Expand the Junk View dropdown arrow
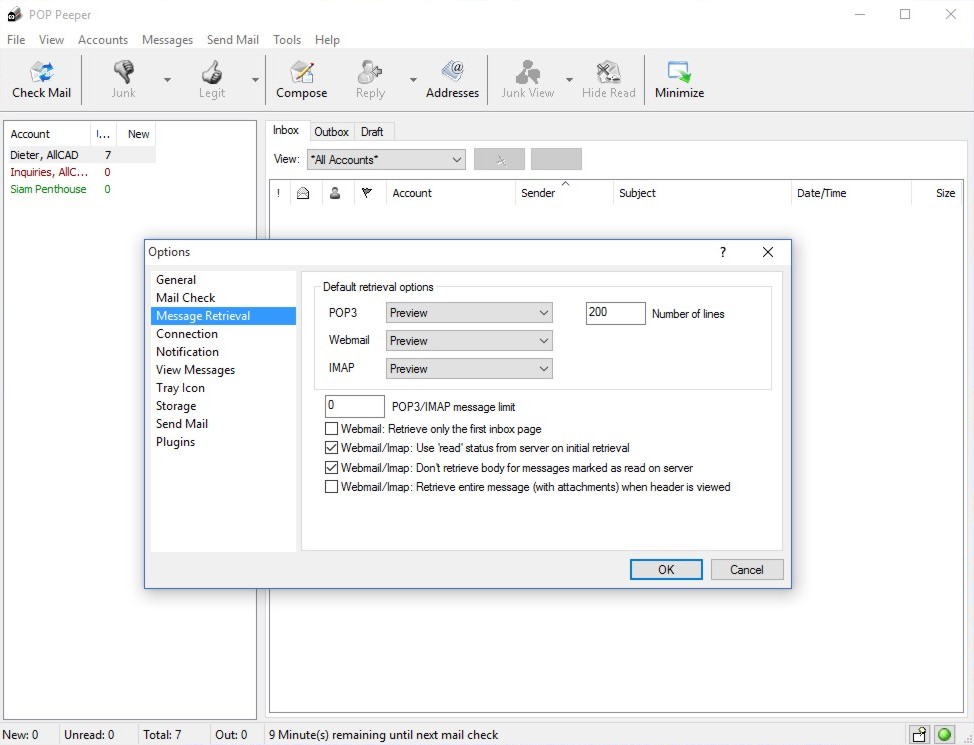The width and height of the screenshot is (974, 745). tap(569, 80)
